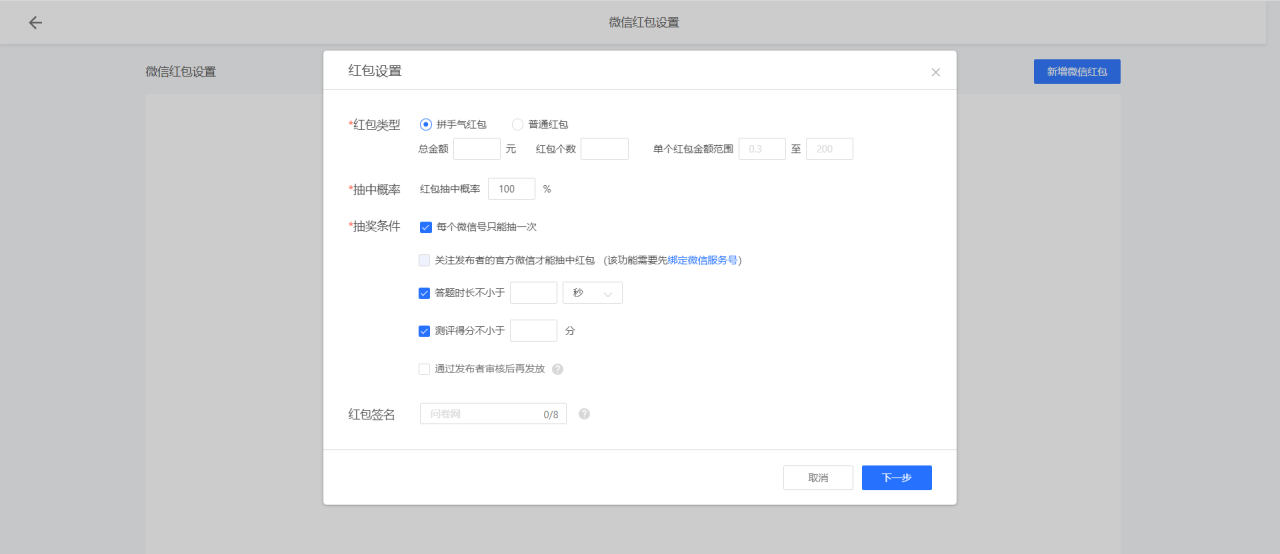1280x554 pixels.
Task: Close the 红包设置 dialog
Action: point(936,72)
